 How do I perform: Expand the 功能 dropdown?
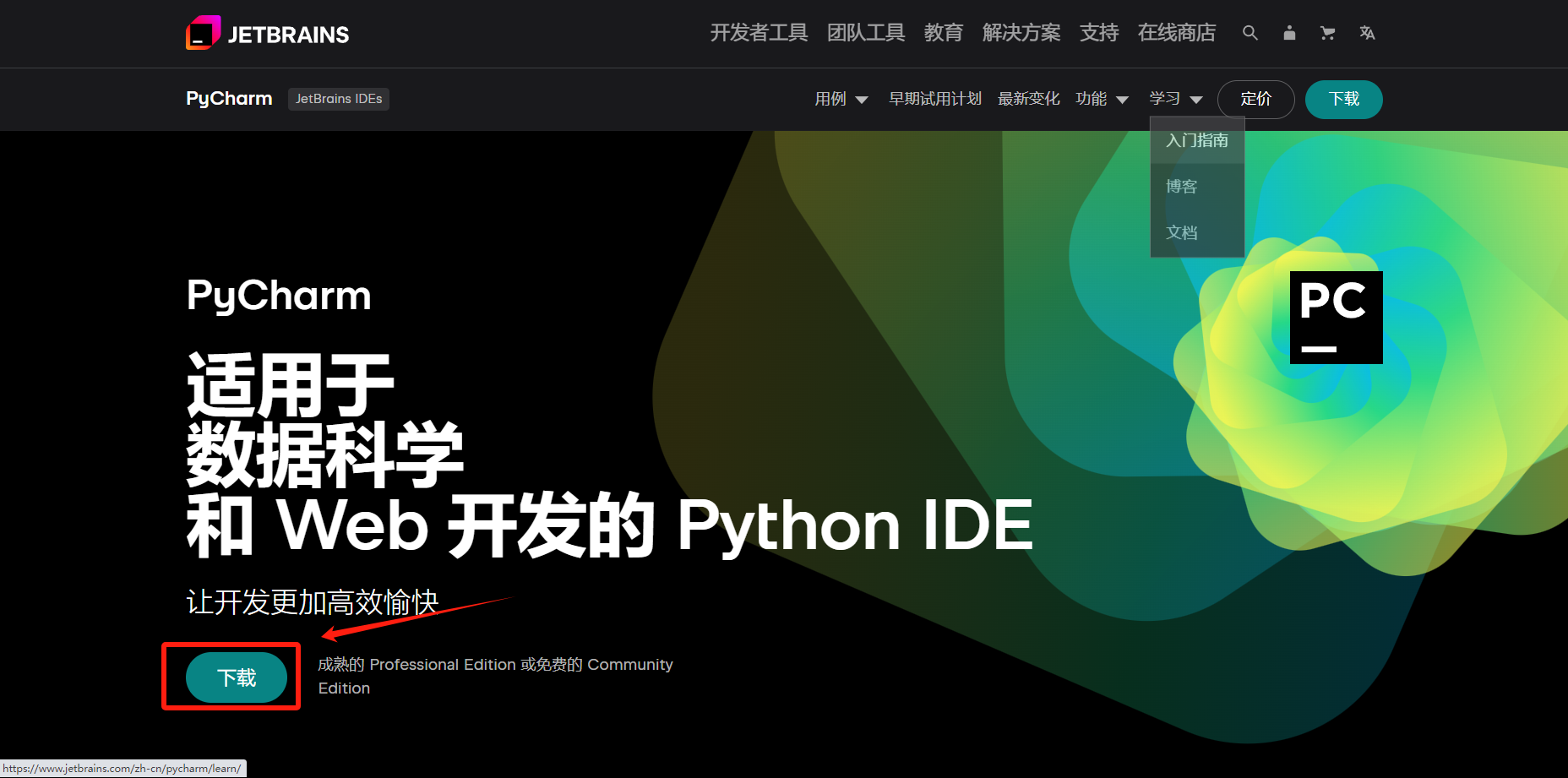click(x=1102, y=99)
